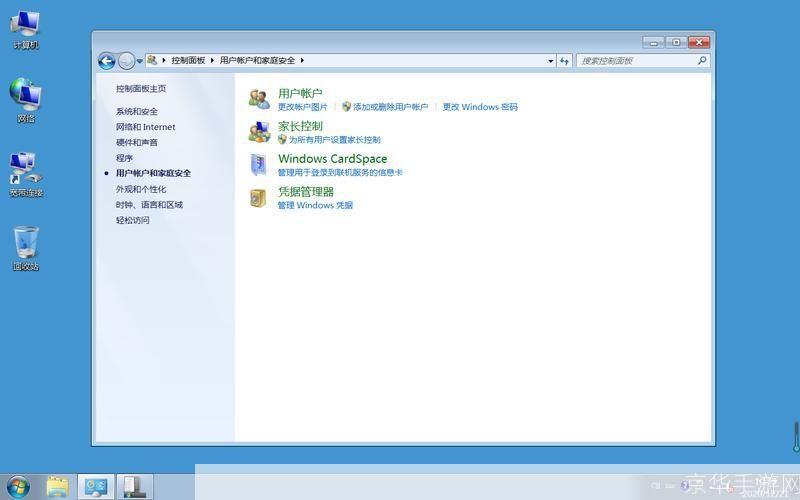
Task: Open the 凭据管理器 safe icon
Action: coord(258,197)
